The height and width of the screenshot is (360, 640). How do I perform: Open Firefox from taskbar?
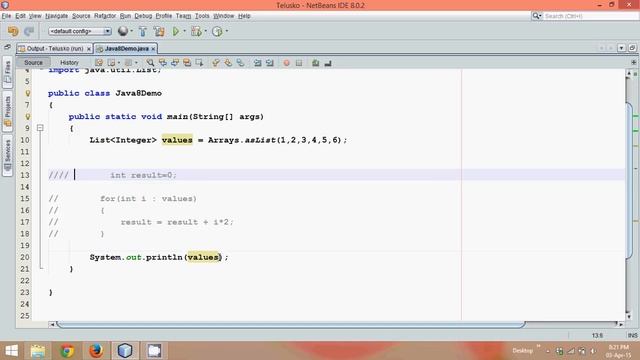point(96,351)
